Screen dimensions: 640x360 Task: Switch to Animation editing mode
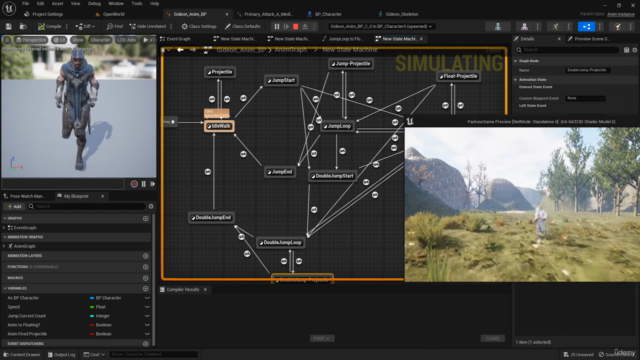[556, 27]
